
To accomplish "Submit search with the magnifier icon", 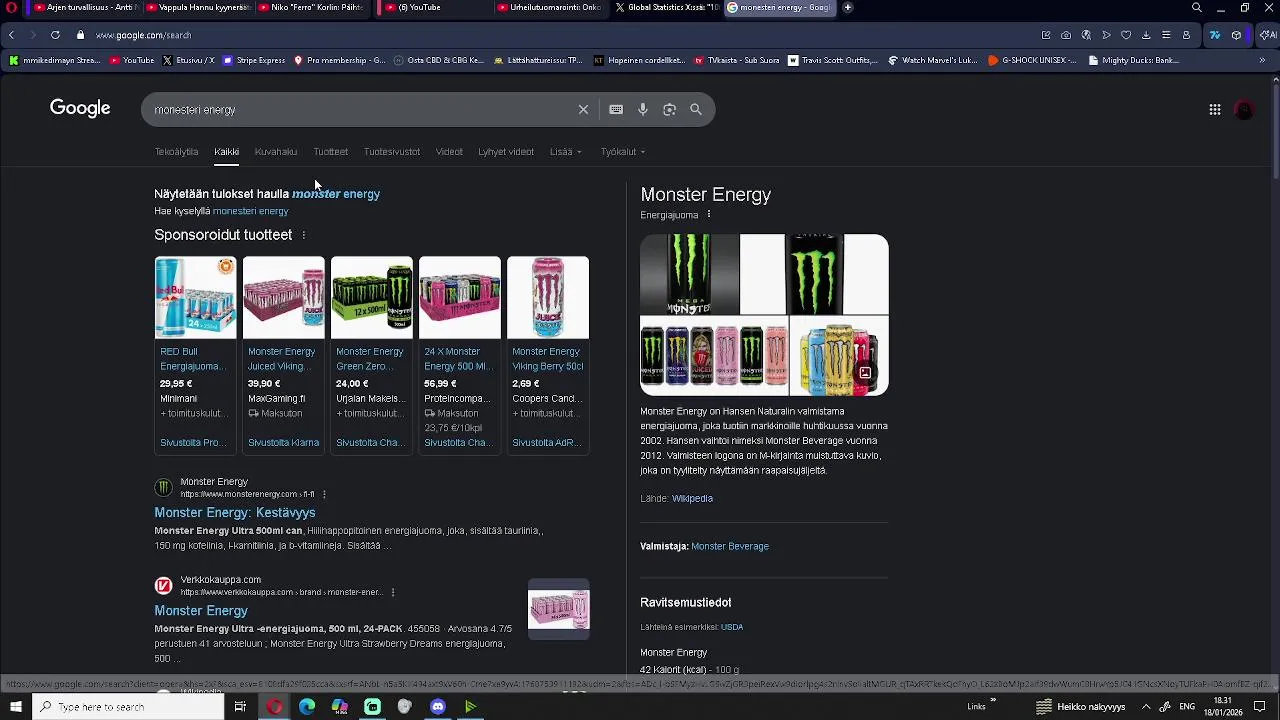I will [696, 110].
